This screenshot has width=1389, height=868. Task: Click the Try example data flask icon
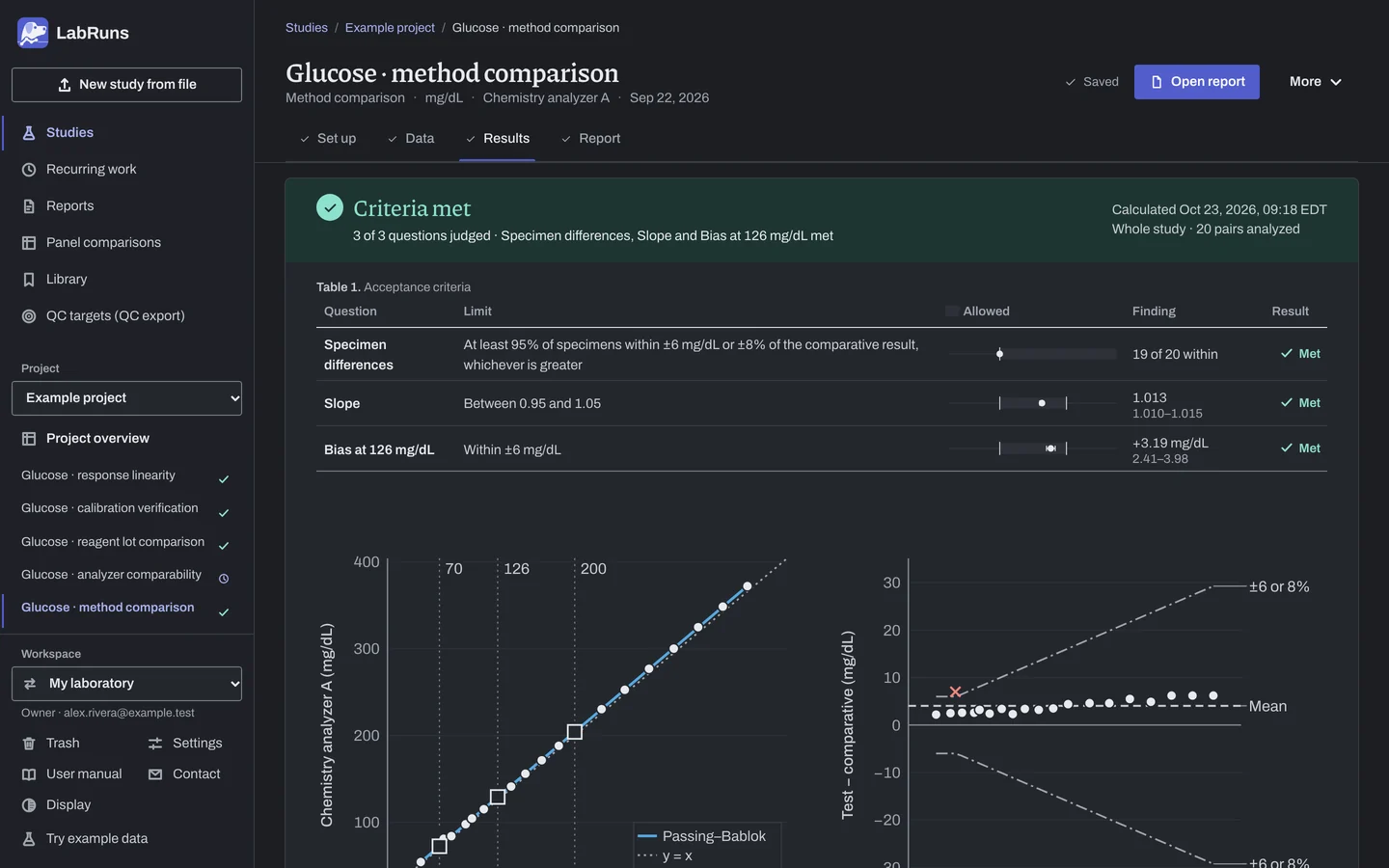[29, 839]
